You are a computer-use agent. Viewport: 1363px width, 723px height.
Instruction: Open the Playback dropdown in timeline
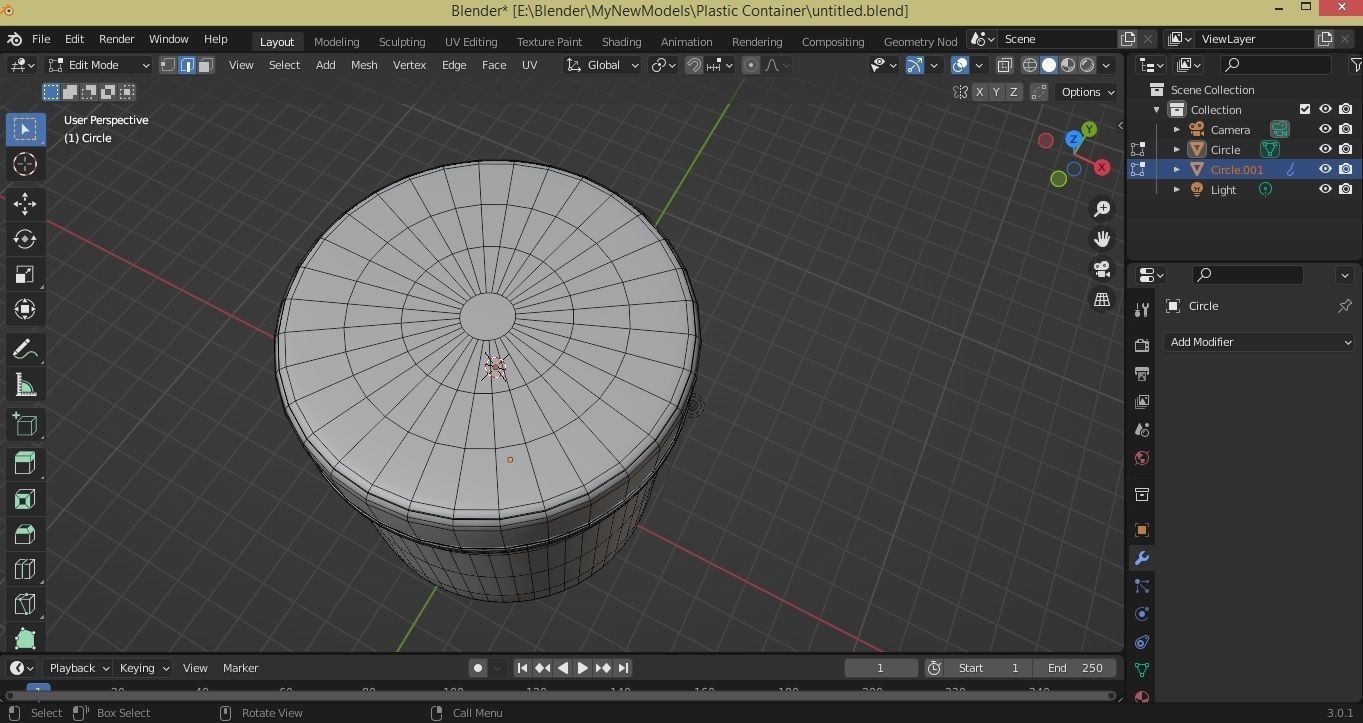pos(79,668)
